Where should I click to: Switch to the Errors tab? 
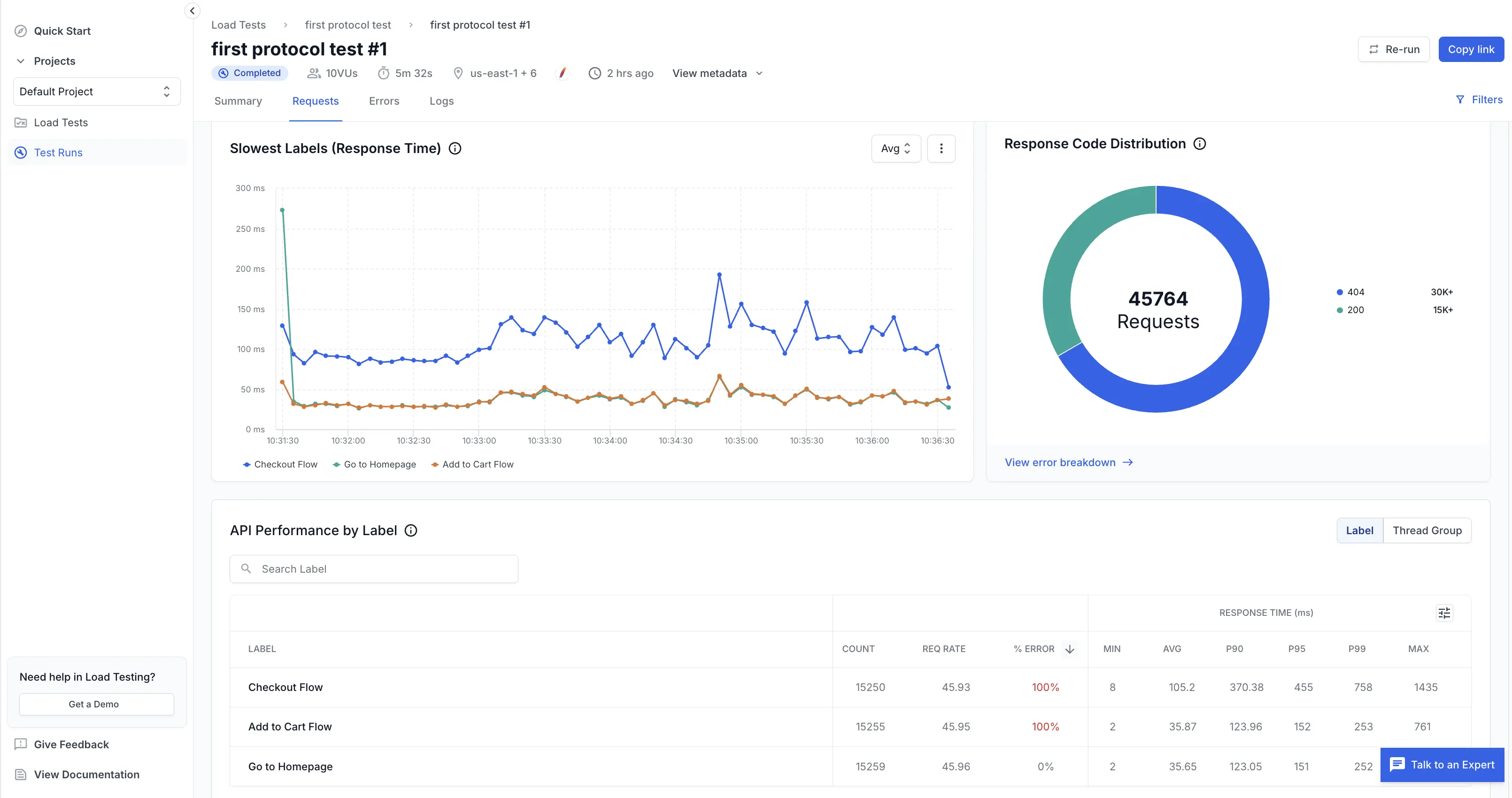(x=385, y=101)
